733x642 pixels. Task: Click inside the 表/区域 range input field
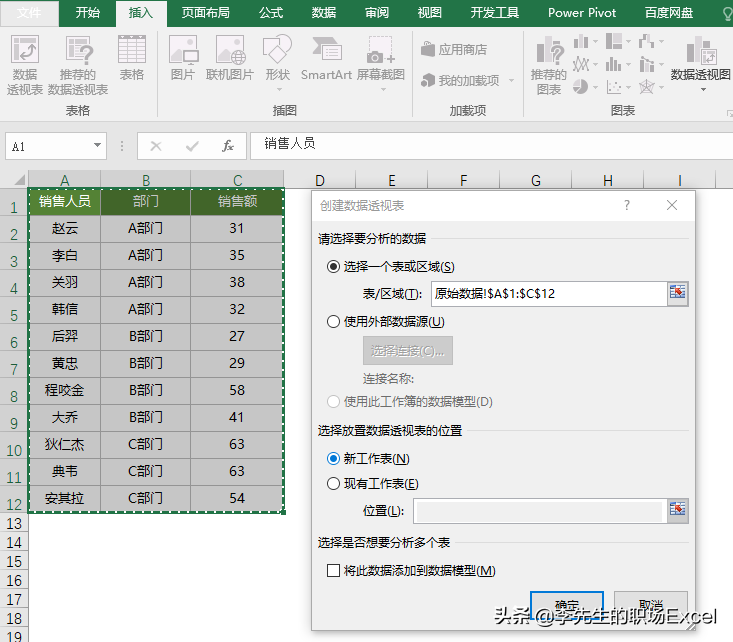[x=548, y=293]
